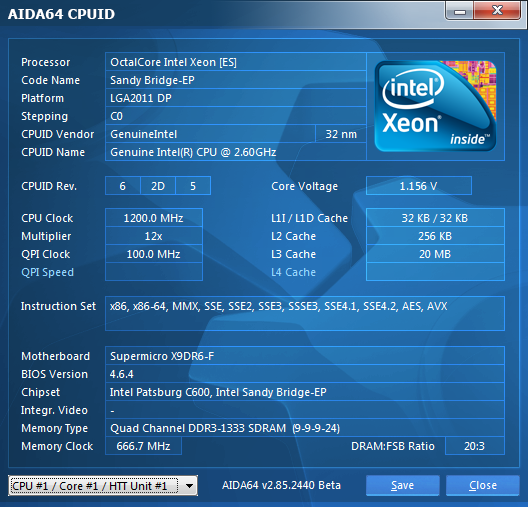Viewport: 528px width, 507px height.
Task: Click the L3 Cache 20 MB value
Action: [x=435, y=254]
